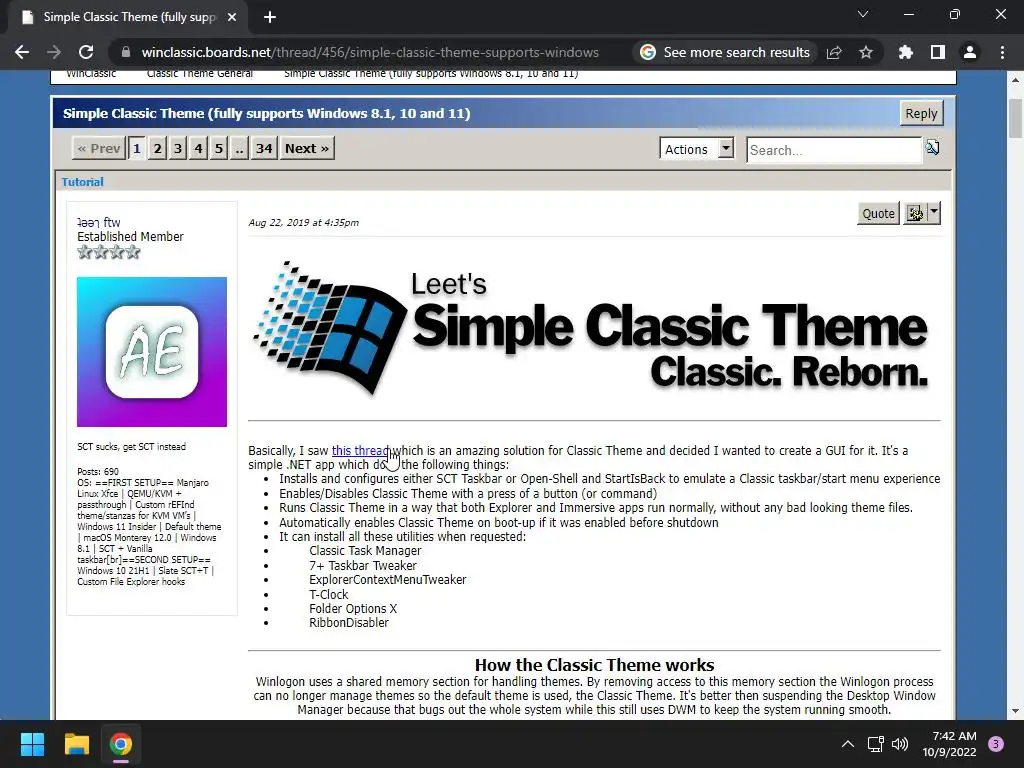Open the notification count badge
Screen dimensions: 1024x768
click(x=996, y=744)
